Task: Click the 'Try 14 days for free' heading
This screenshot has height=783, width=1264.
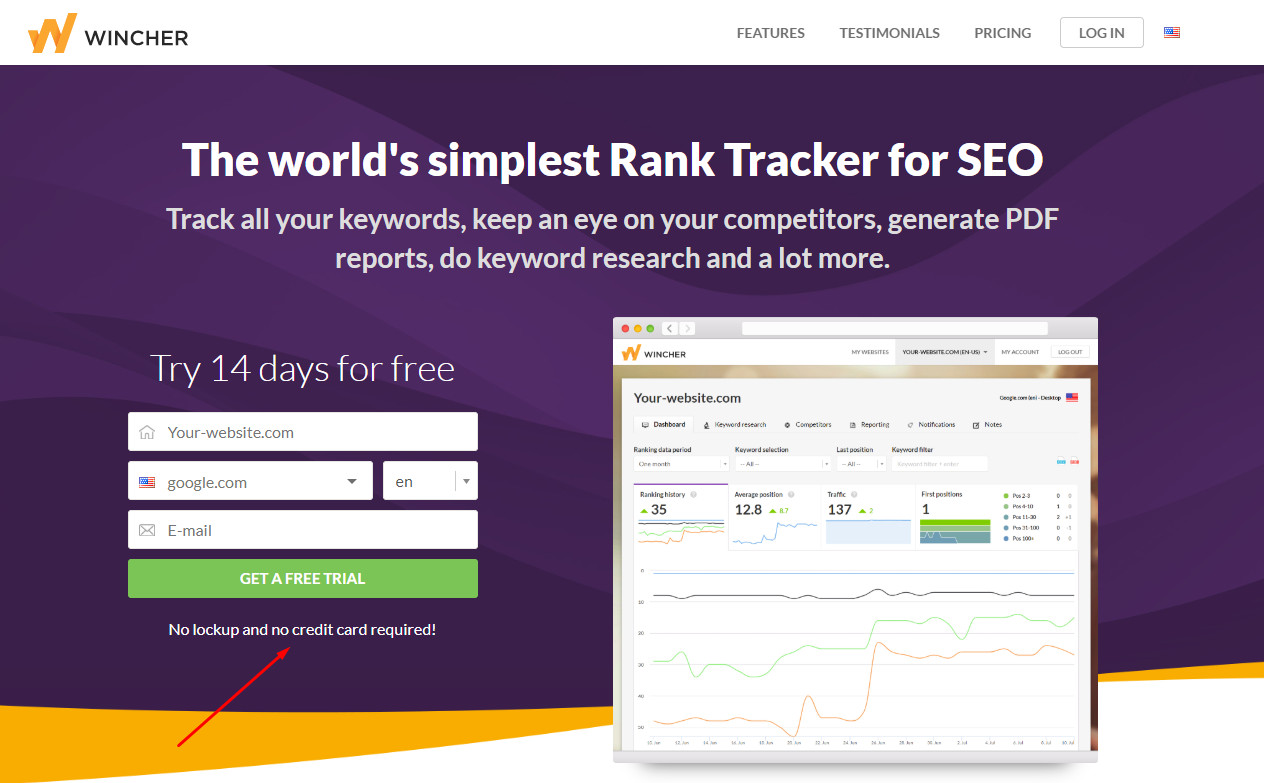Action: (x=302, y=369)
